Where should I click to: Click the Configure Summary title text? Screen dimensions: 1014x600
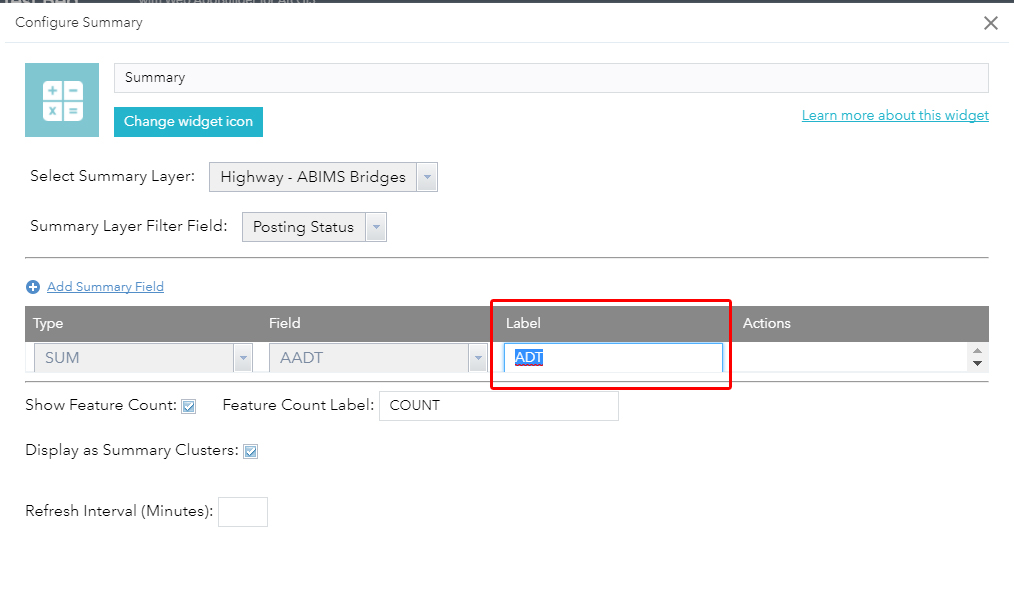click(79, 23)
